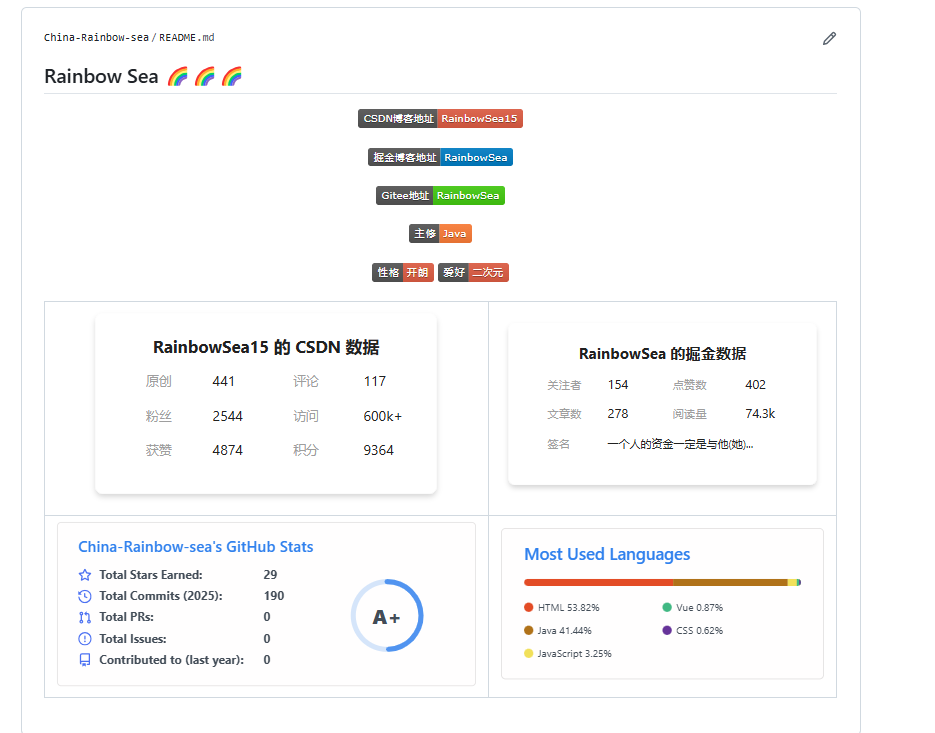This screenshot has height=733, width=935.
Task: Click the CSDN 评论 value 117
Action: pyautogui.click(x=375, y=381)
